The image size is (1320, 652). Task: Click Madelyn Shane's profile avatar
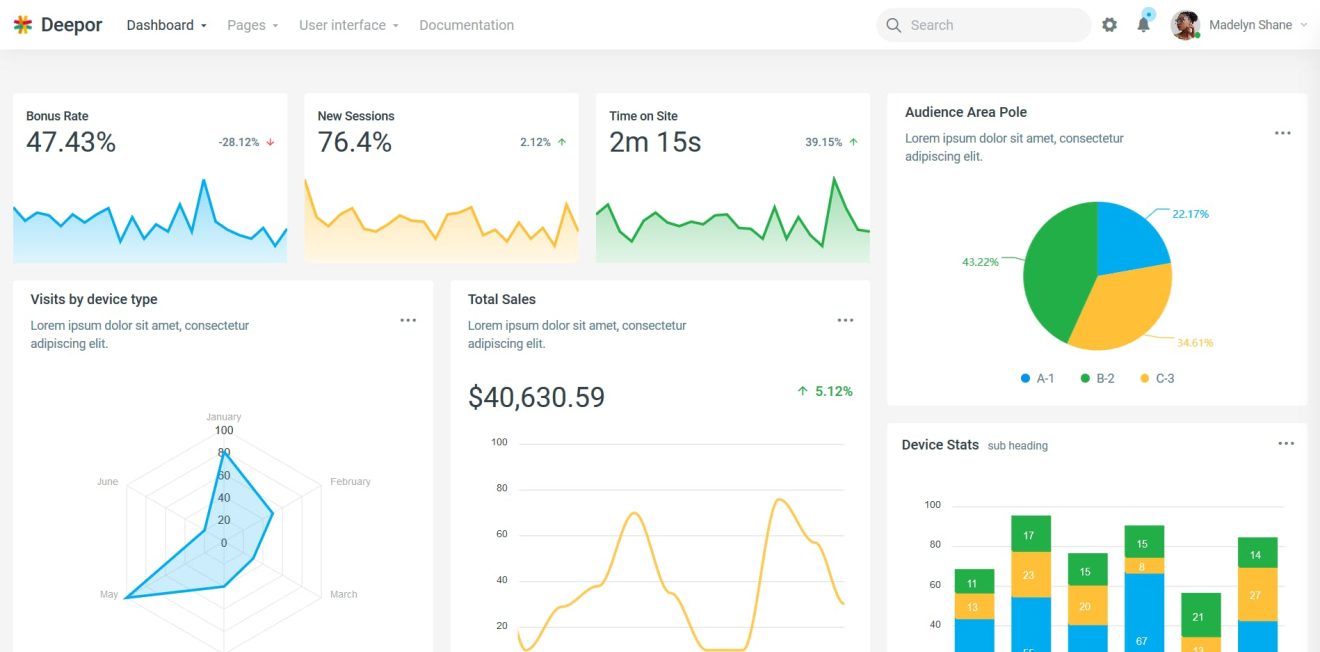coord(1186,24)
